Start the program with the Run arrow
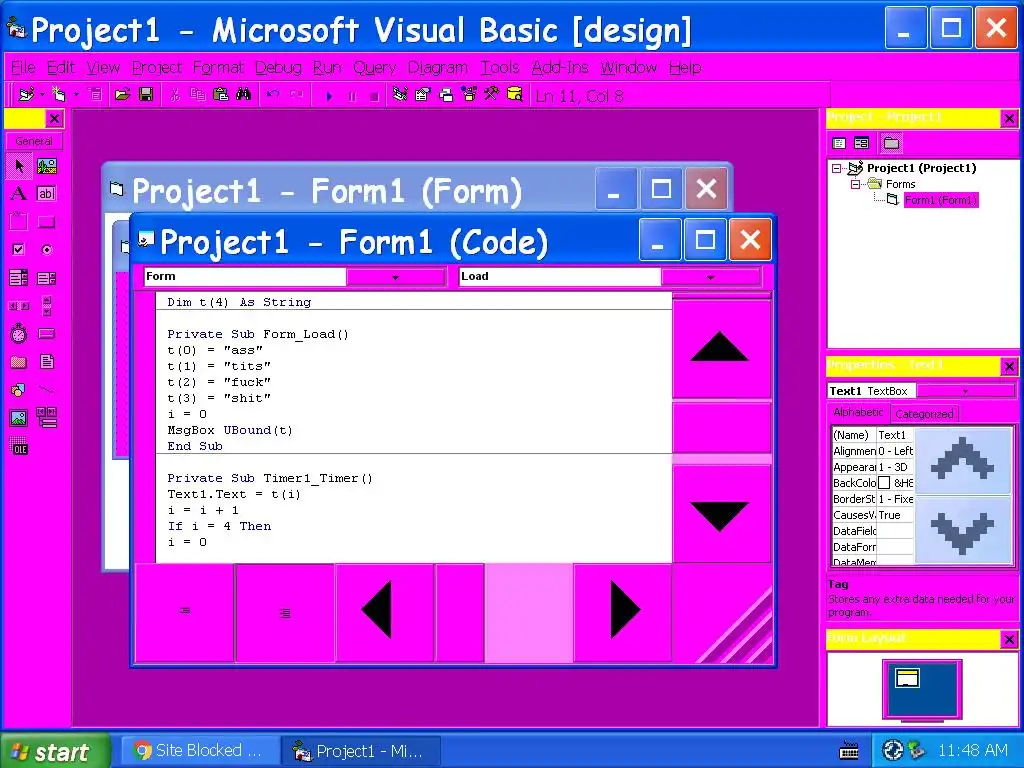1024x768 pixels. click(329, 96)
